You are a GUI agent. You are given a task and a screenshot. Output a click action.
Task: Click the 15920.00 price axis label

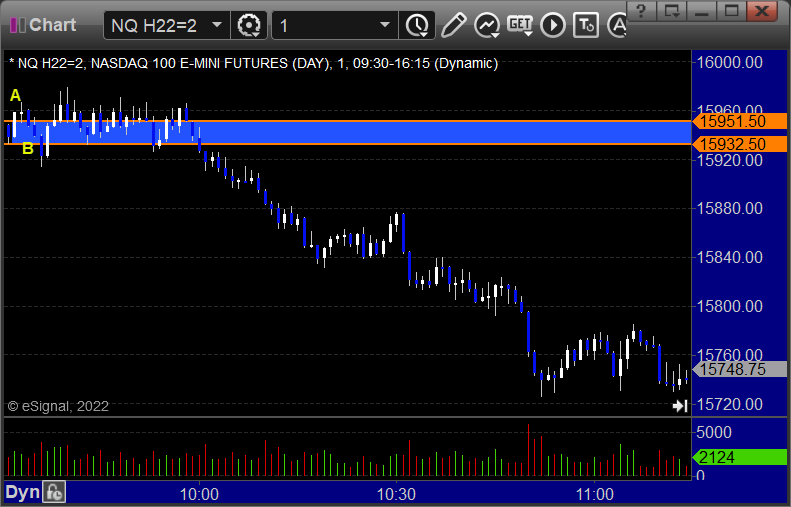[729, 160]
